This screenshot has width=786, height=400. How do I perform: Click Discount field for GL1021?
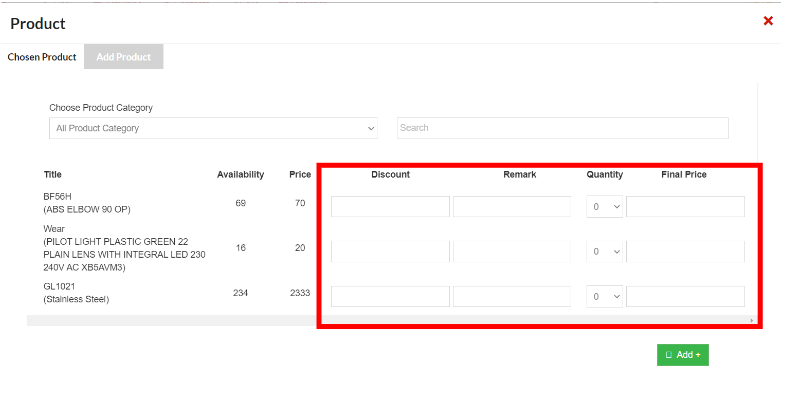click(x=390, y=297)
